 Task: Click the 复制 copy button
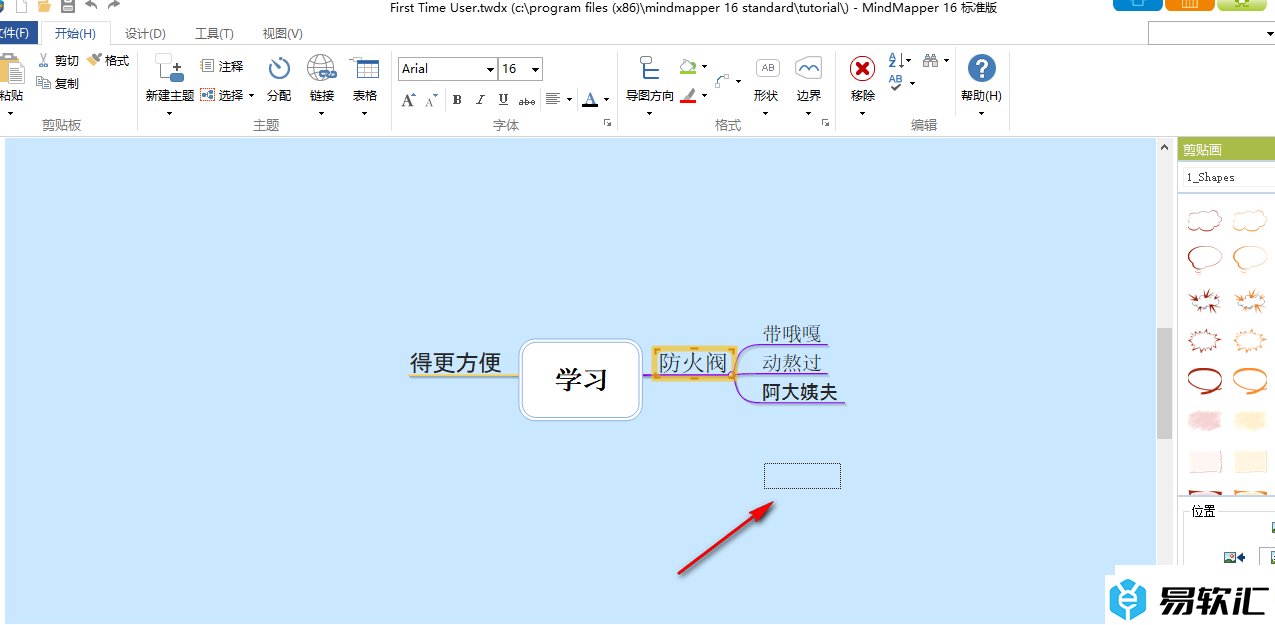pyautogui.click(x=58, y=84)
